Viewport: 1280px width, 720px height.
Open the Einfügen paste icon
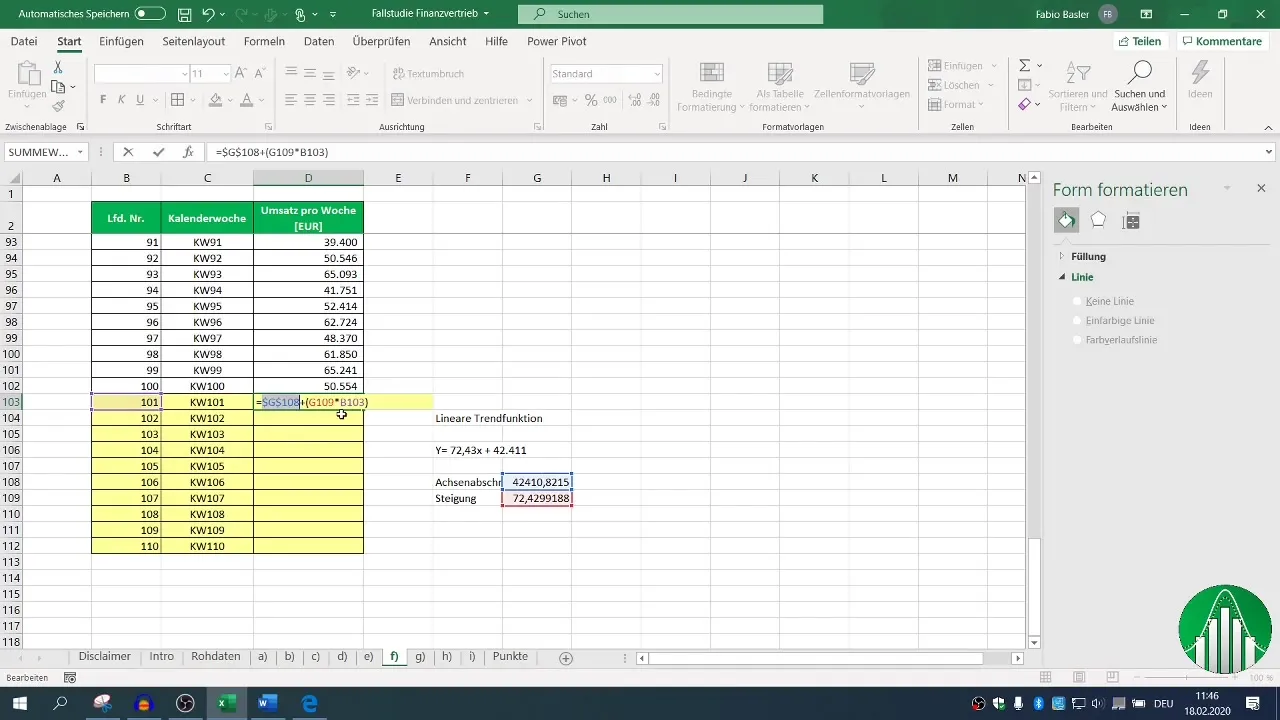(28, 74)
